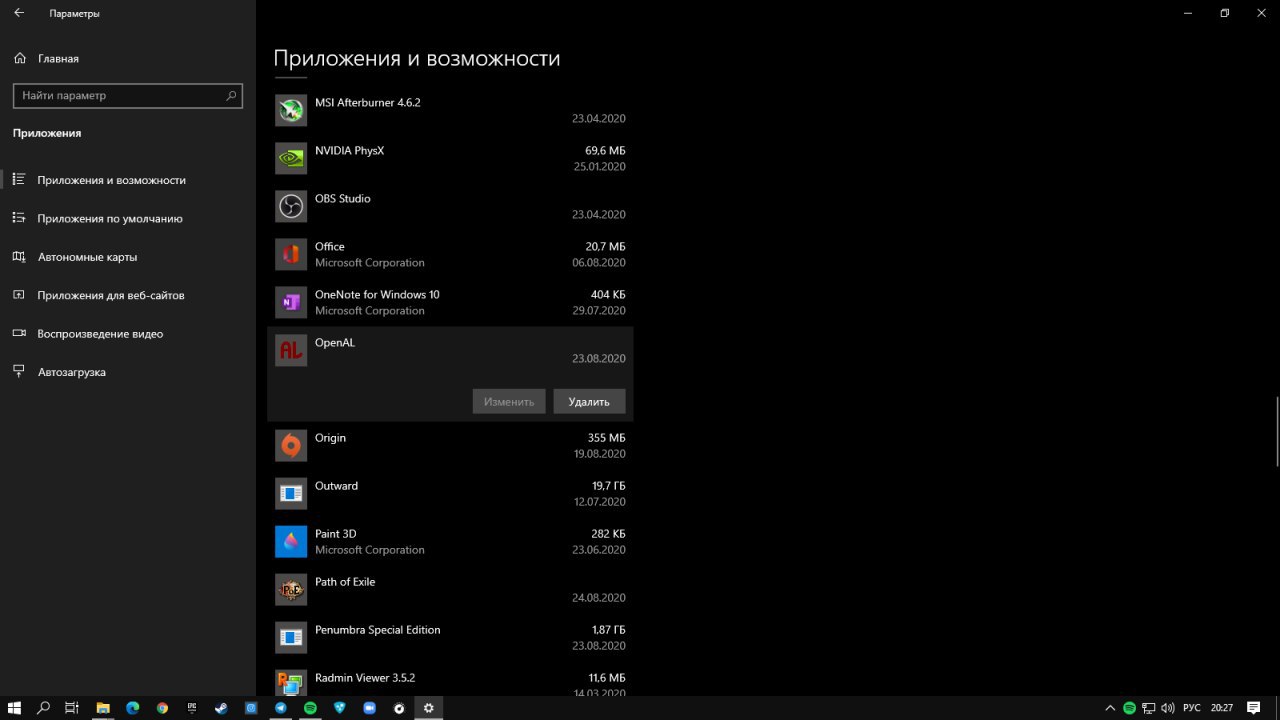This screenshot has height=720, width=1280.
Task: Click the OpenAL red AL icon
Action: [291, 350]
